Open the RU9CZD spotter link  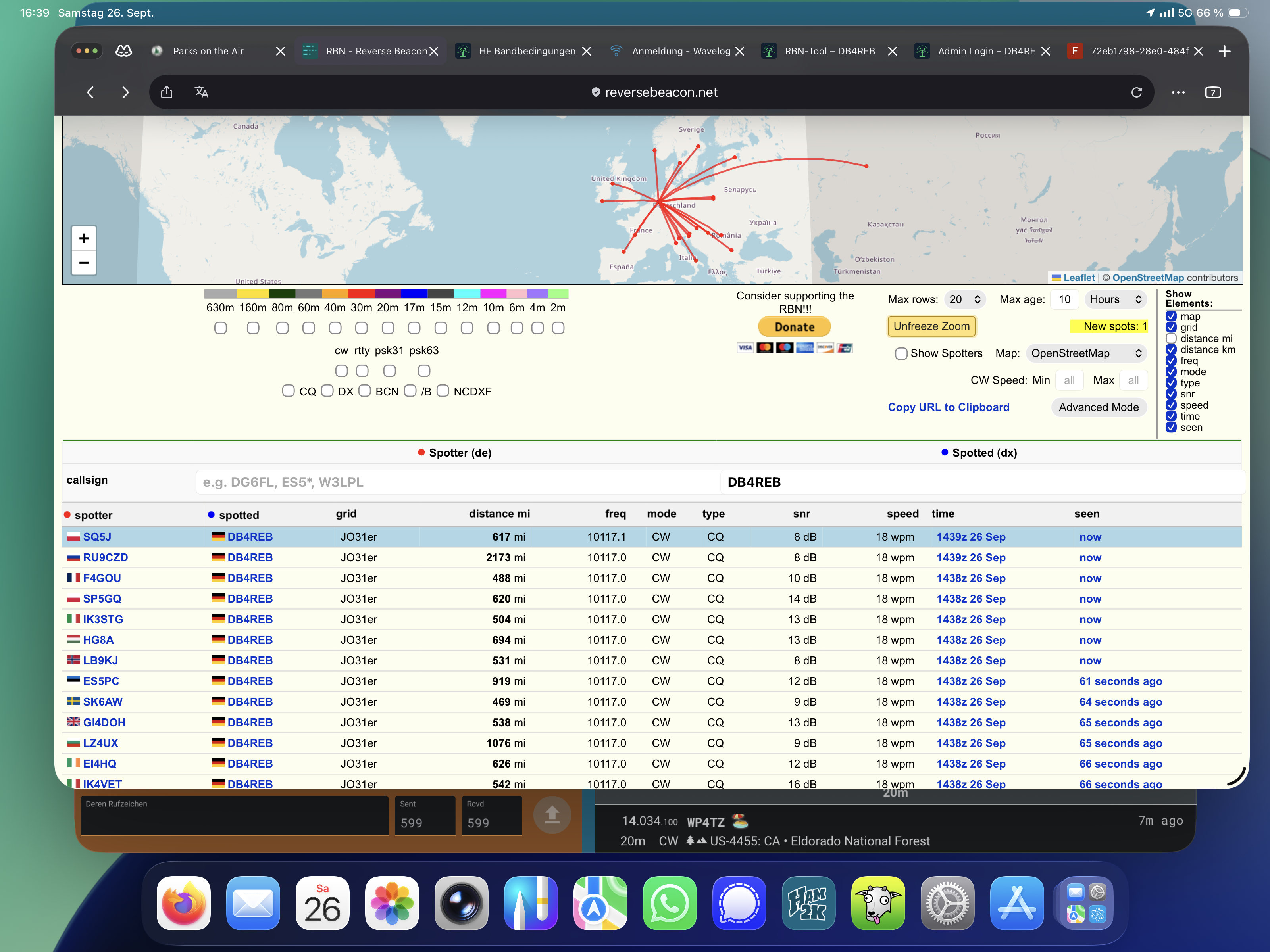(x=106, y=557)
